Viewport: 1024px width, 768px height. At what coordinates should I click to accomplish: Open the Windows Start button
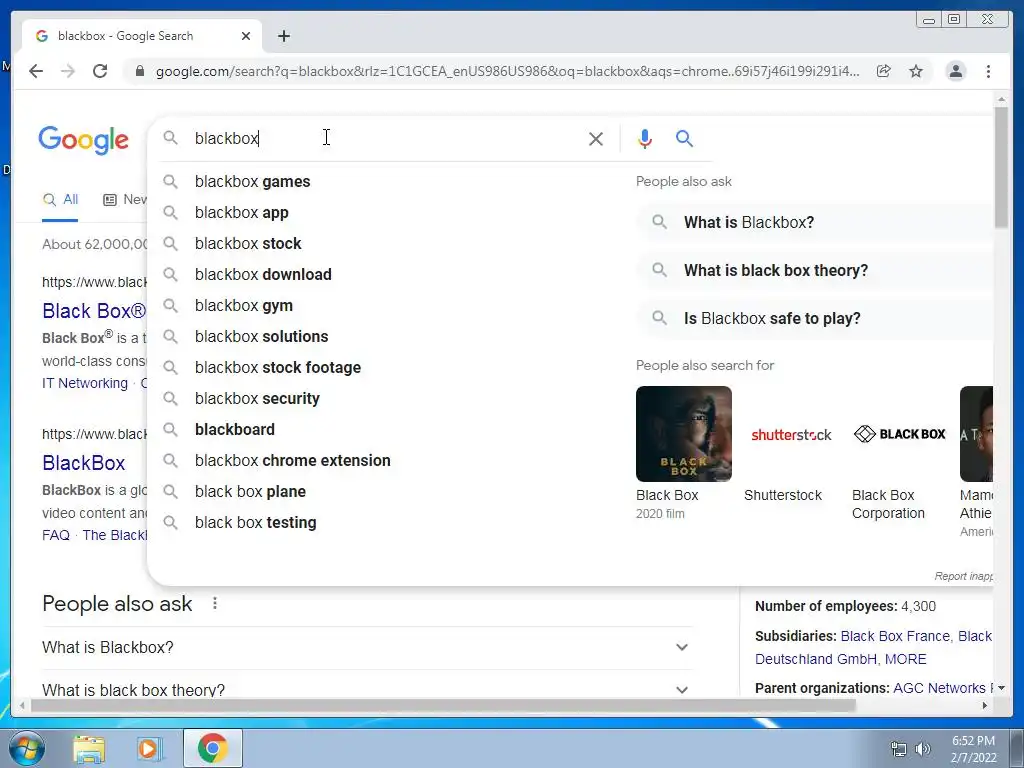pos(26,748)
